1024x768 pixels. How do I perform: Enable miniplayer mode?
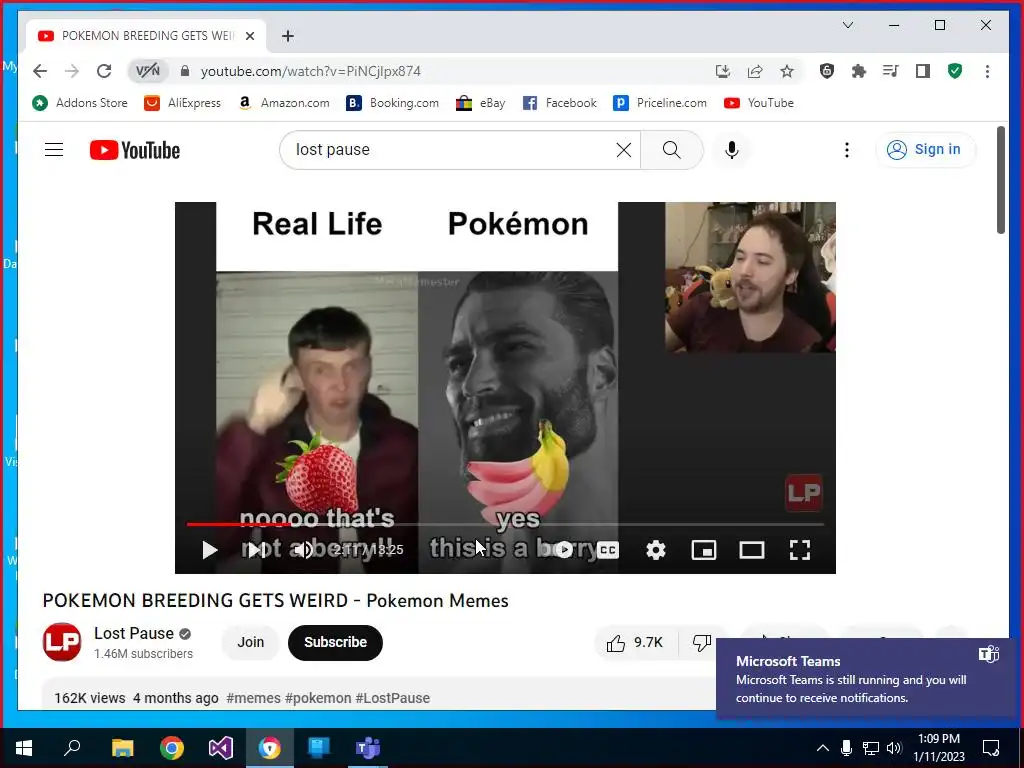point(703,550)
